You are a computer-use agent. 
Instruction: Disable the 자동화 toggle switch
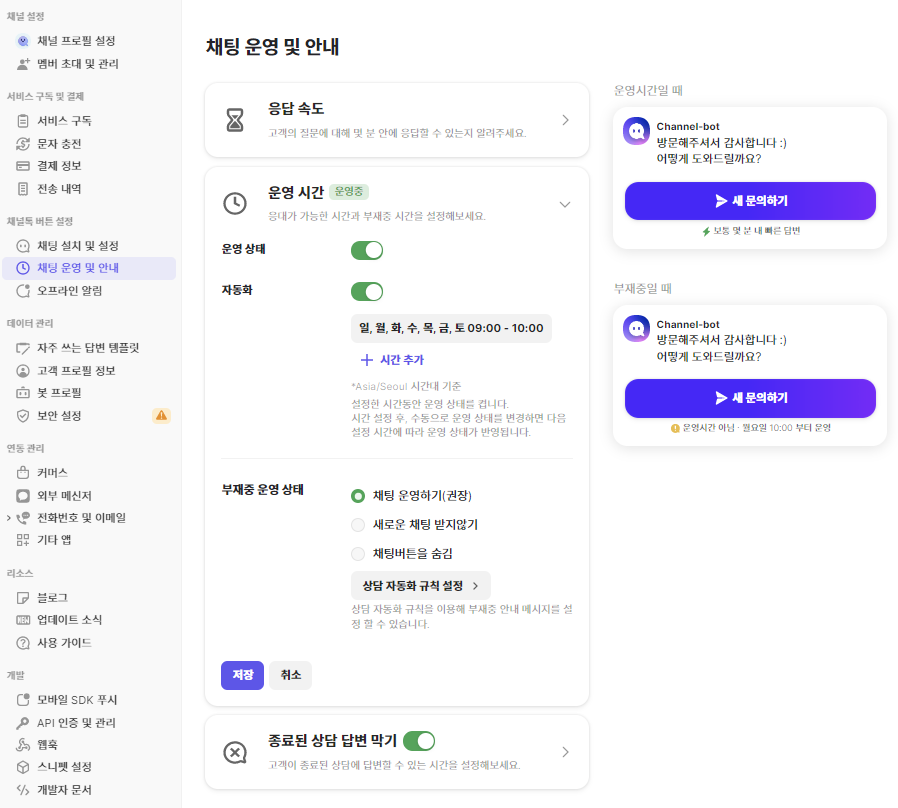click(367, 292)
